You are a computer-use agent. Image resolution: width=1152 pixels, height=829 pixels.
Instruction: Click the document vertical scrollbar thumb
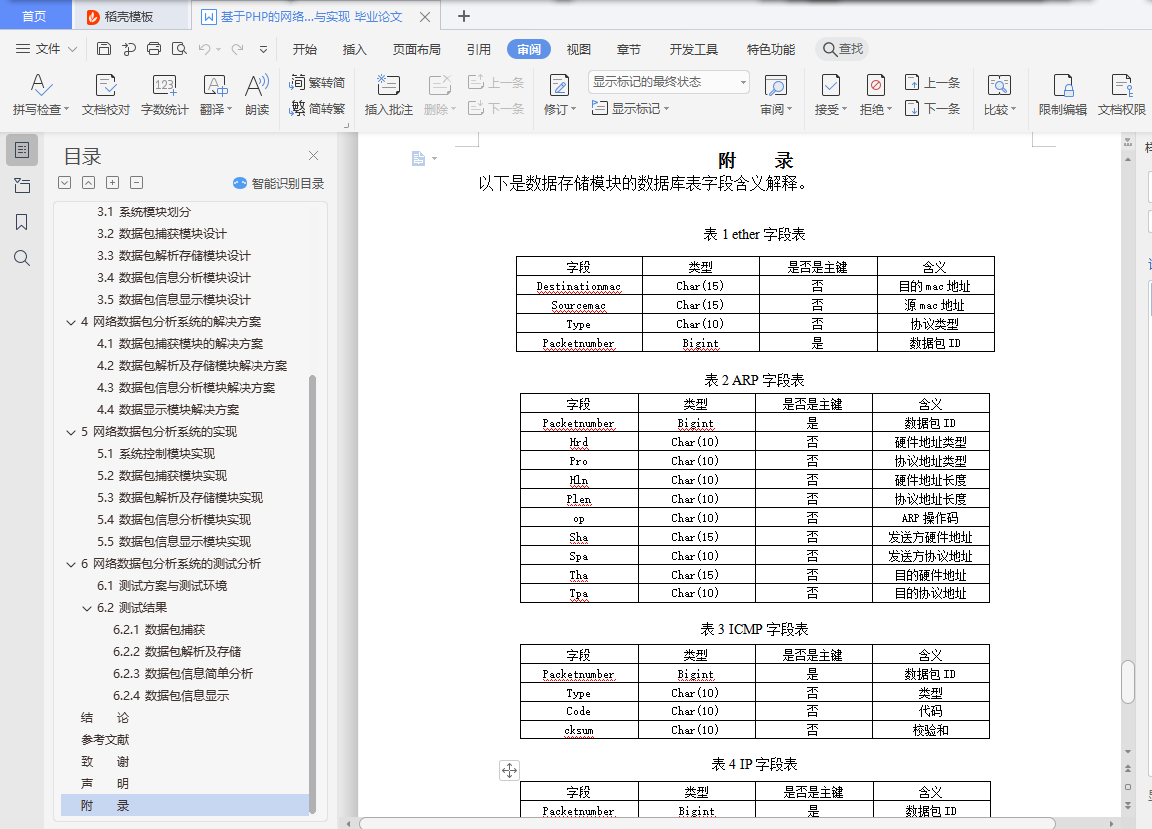pyautogui.click(x=1127, y=682)
